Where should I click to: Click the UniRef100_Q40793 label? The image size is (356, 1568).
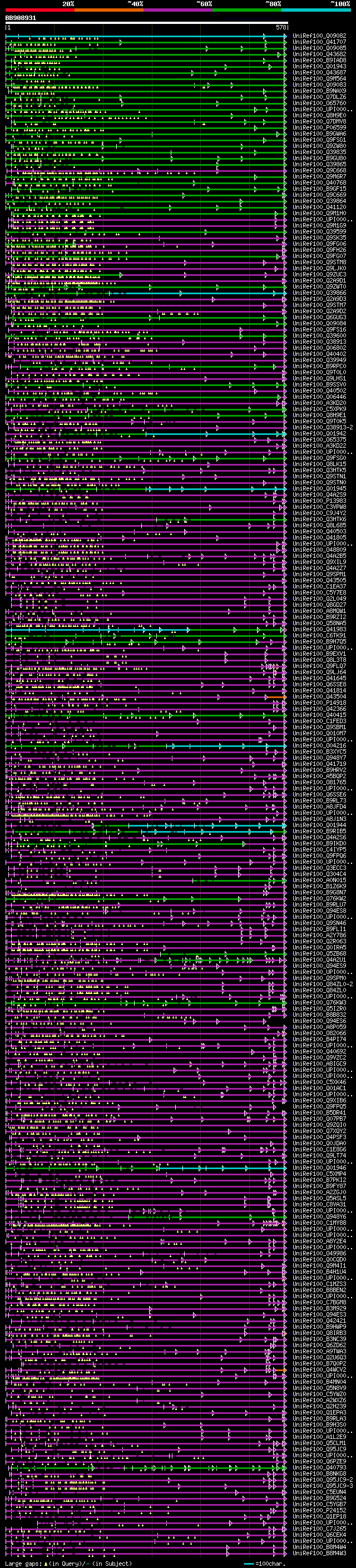click(x=319, y=1467)
